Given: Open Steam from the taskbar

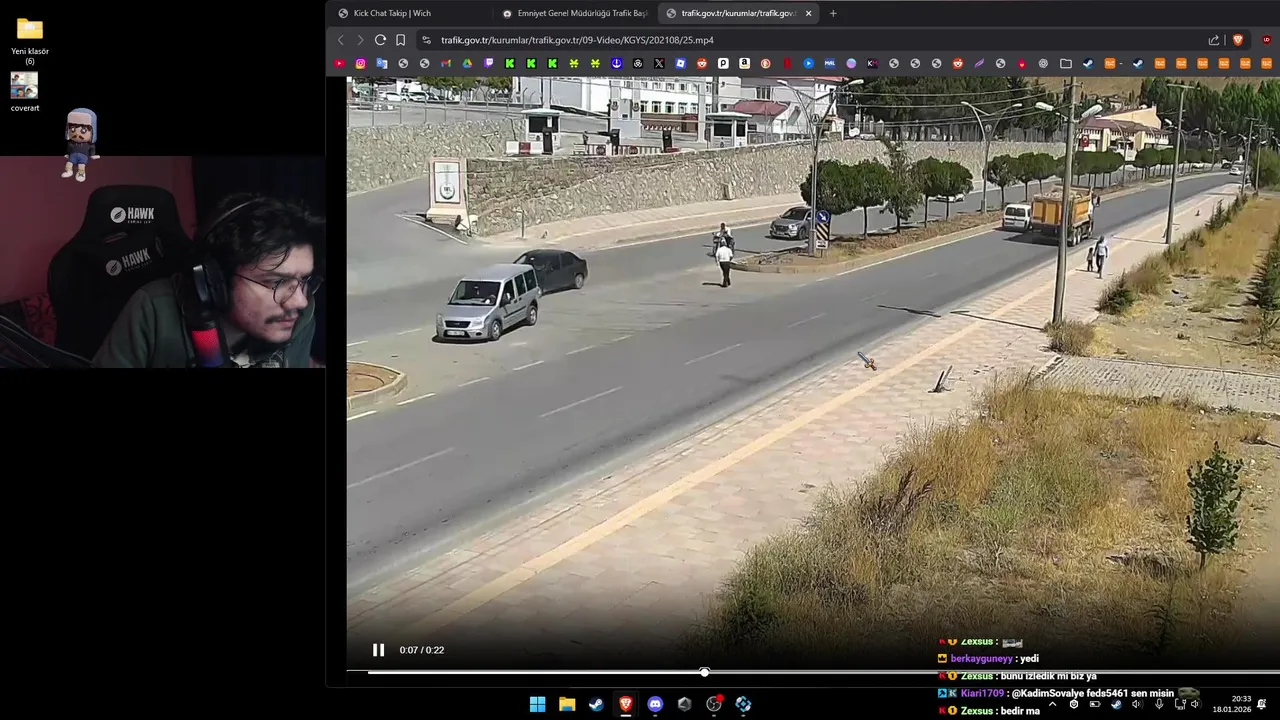Looking at the screenshot, I should point(596,704).
